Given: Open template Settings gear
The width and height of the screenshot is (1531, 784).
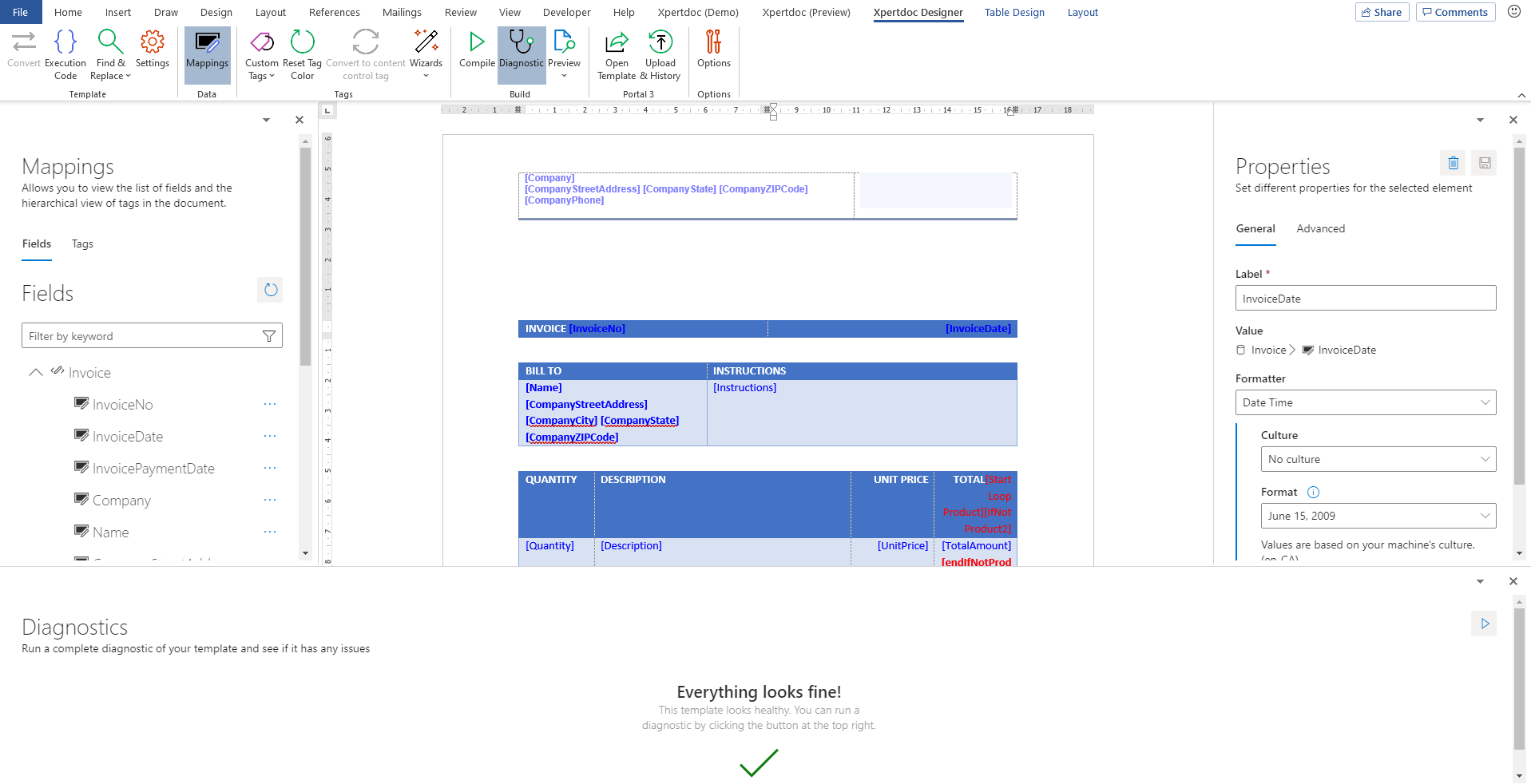Looking at the screenshot, I should [152, 49].
